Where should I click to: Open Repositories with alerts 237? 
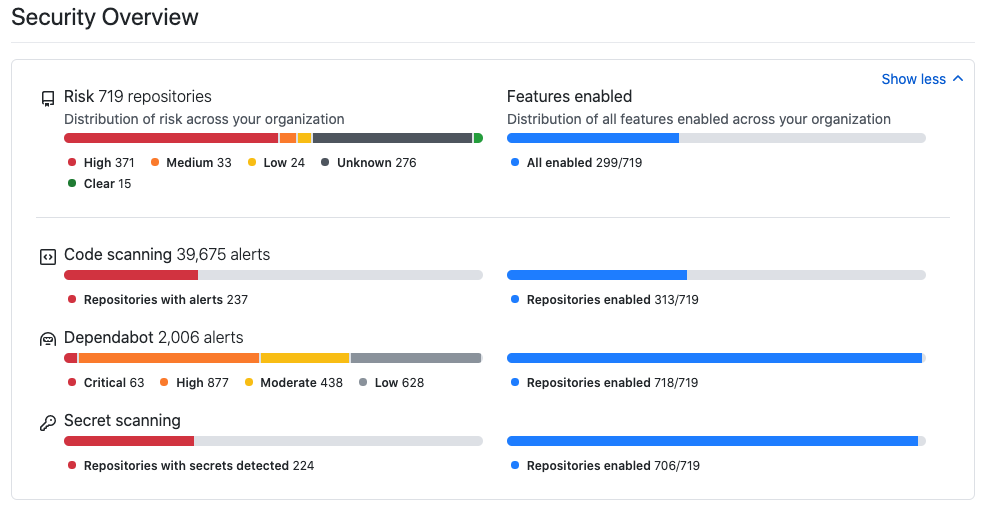tap(158, 300)
